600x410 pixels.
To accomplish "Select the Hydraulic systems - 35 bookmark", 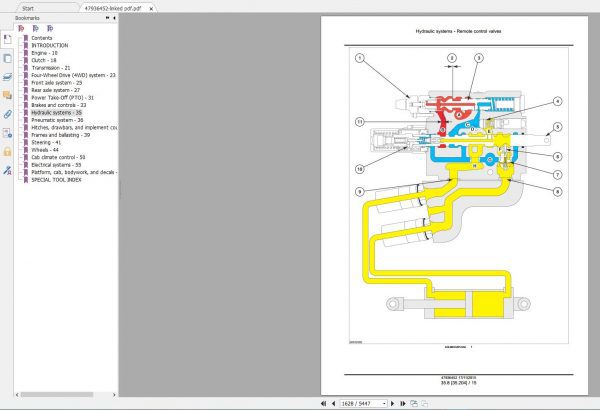I will [x=56, y=113].
